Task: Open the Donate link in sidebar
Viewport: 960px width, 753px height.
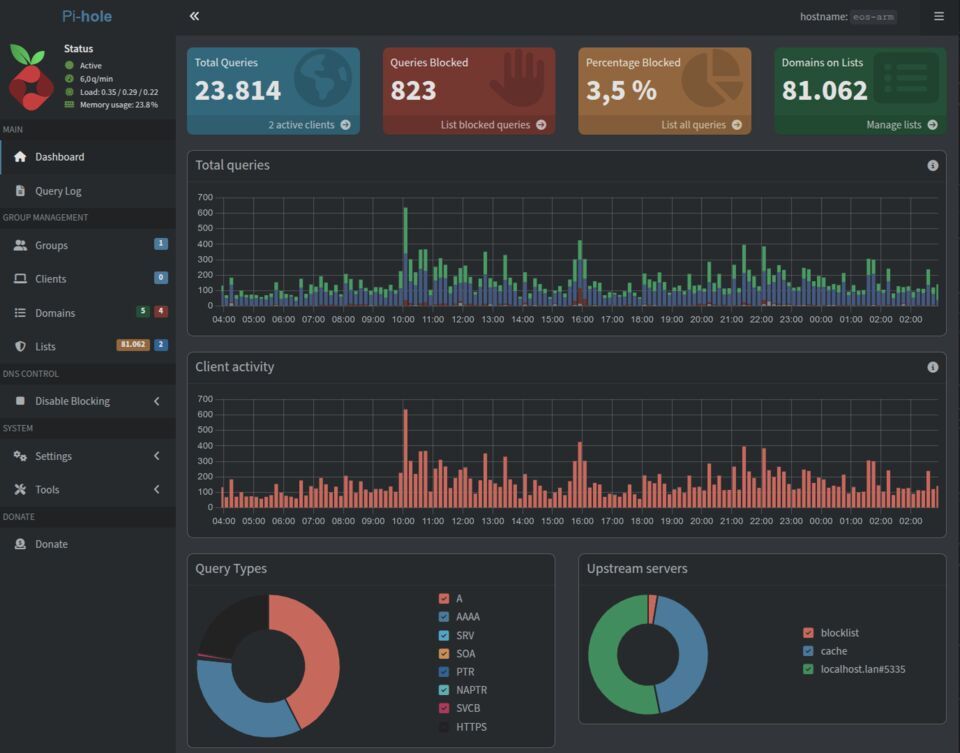Action: click(51, 544)
